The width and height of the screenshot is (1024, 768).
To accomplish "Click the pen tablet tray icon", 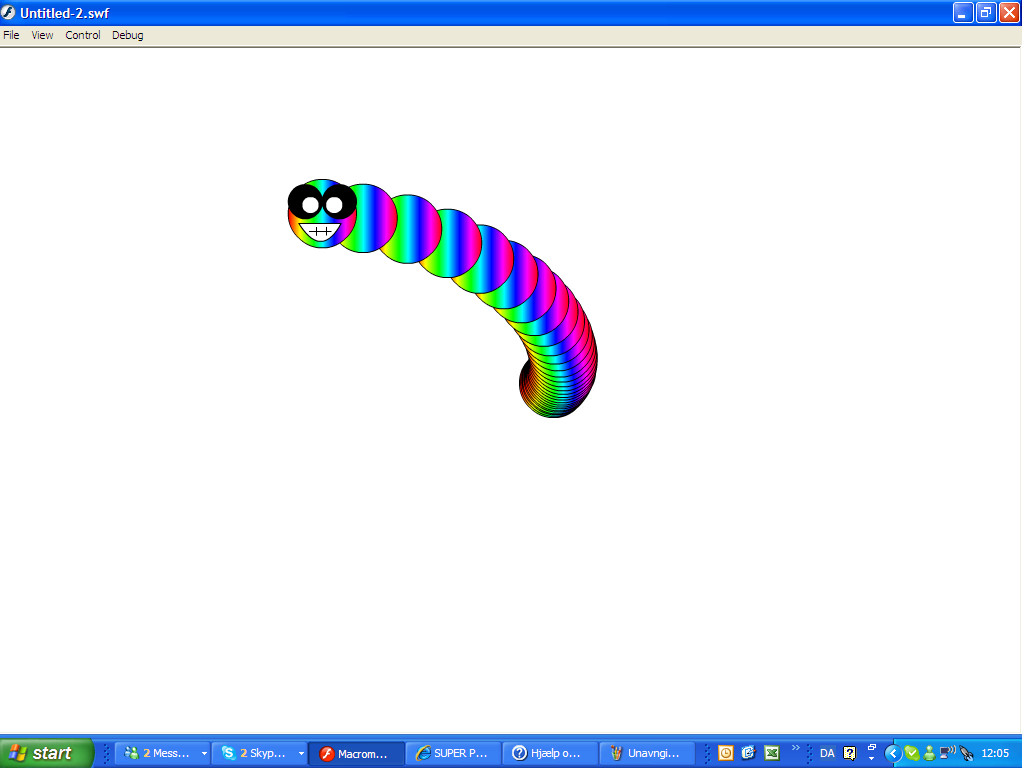I will 967,752.
